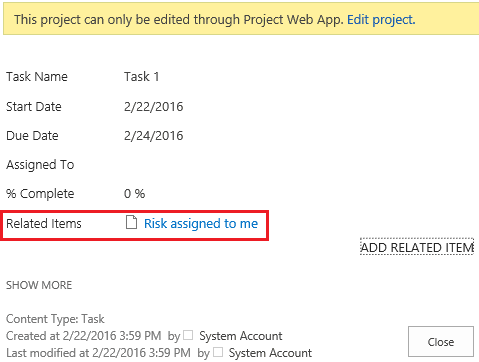Click the Related Items label

click(44, 223)
